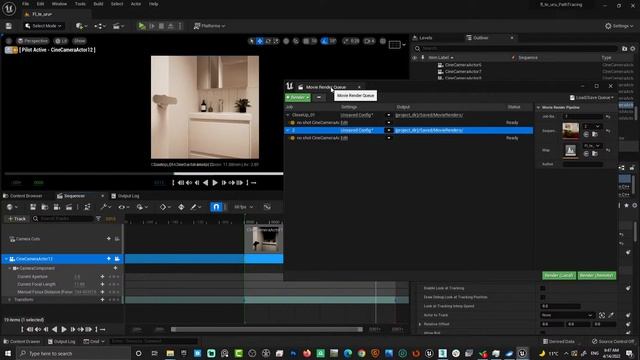The height and width of the screenshot is (360, 640).
Task: Toggle the blue Sequencer snapping magnet
Action: click(x=216, y=207)
